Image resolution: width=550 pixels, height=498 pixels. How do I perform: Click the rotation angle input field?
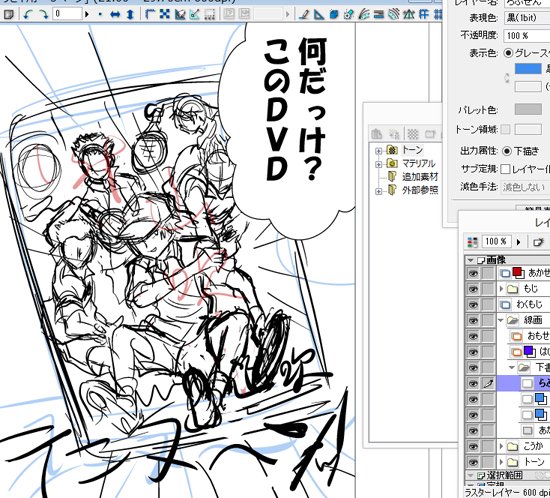(x=67, y=14)
